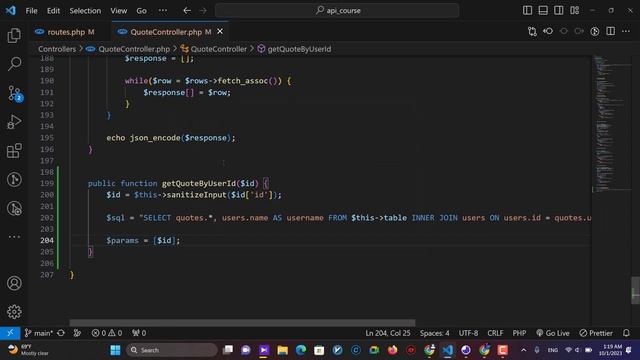Change line endings via CRLF
This screenshot has height=360, width=640.
[x=495, y=333]
